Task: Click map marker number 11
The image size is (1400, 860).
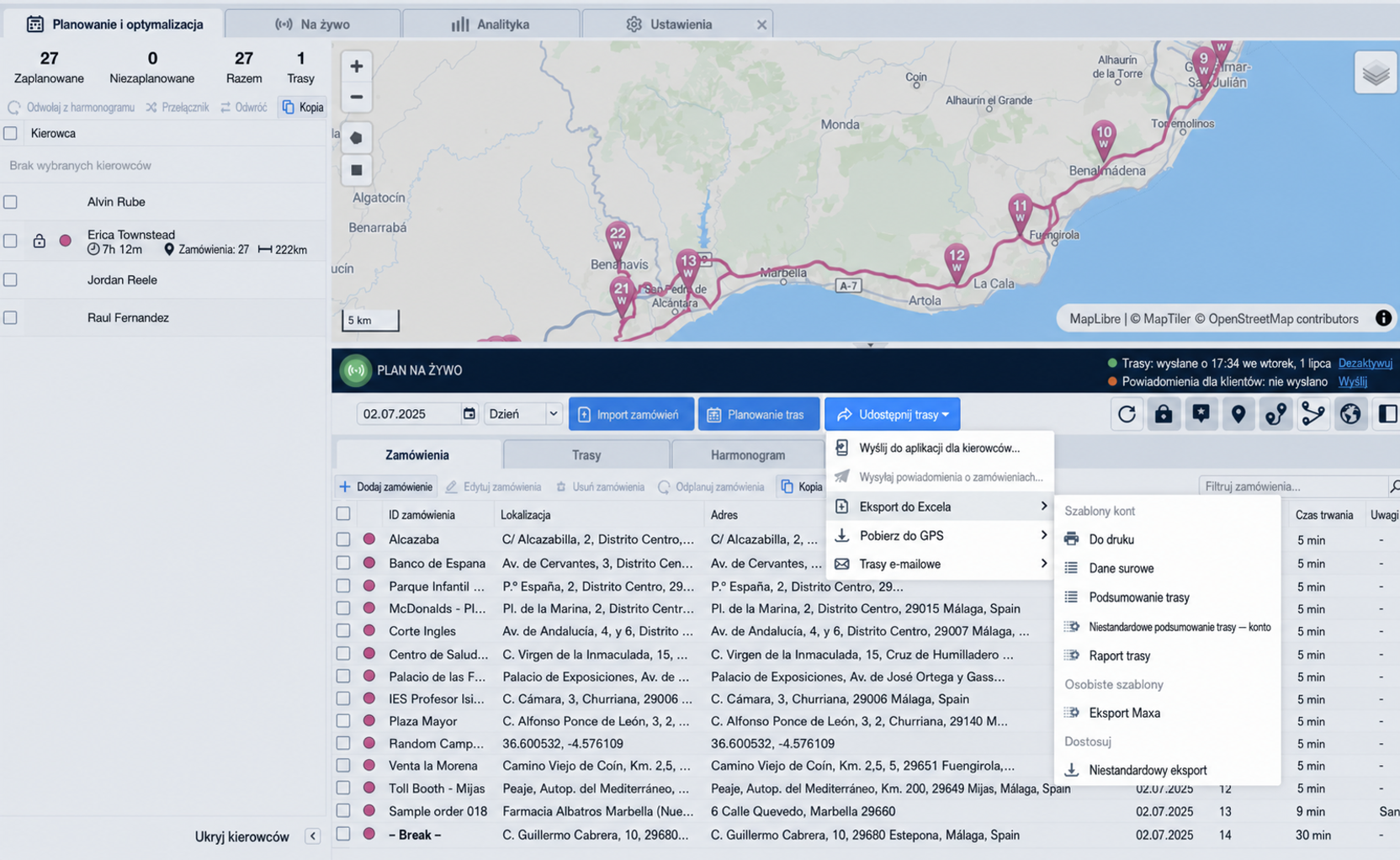Action: (x=1021, y=213)
